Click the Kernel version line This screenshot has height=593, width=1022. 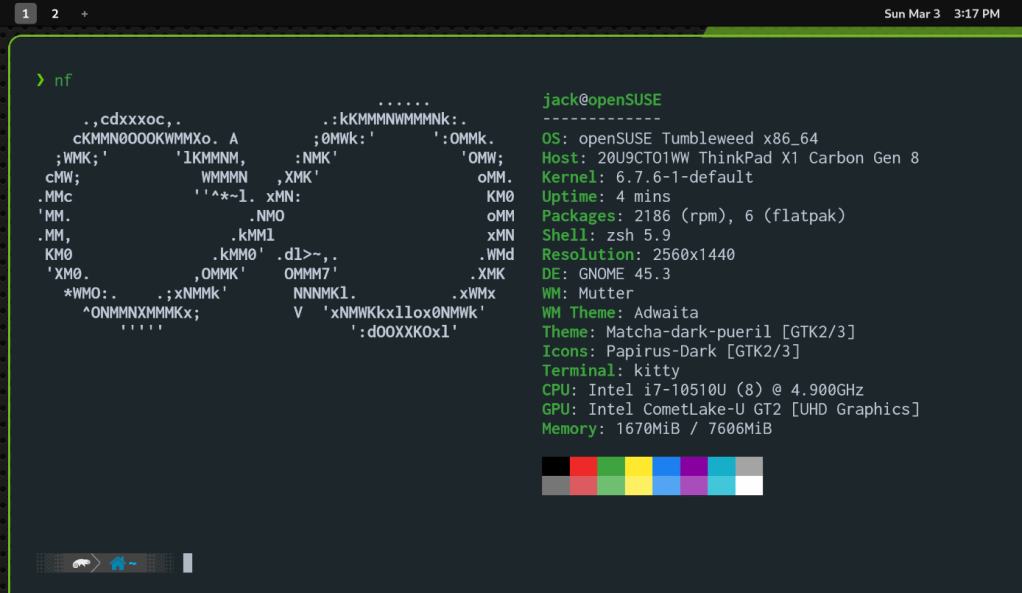[647, 177]
